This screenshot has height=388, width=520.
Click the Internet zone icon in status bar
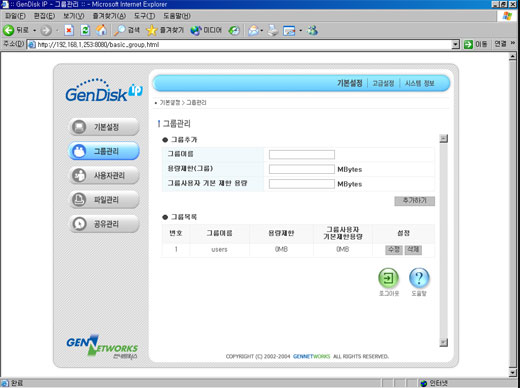coord(423,383)
